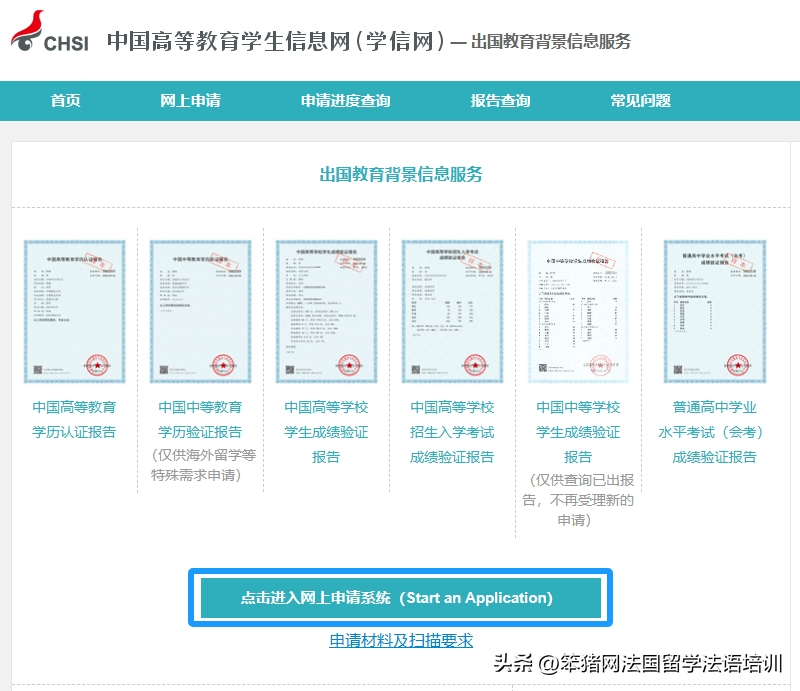
Task: Open the 首页 menu item
Action: 65,101
